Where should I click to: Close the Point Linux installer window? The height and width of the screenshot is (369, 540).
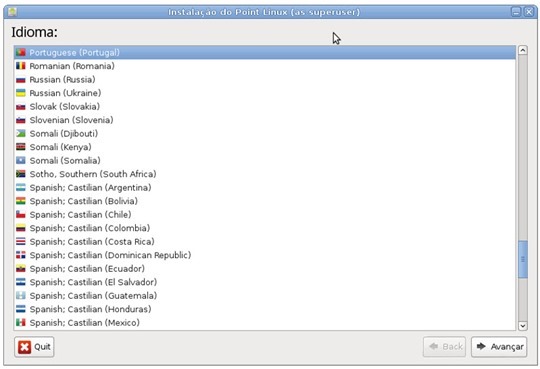pyautogui.click(x=529, y=12)
